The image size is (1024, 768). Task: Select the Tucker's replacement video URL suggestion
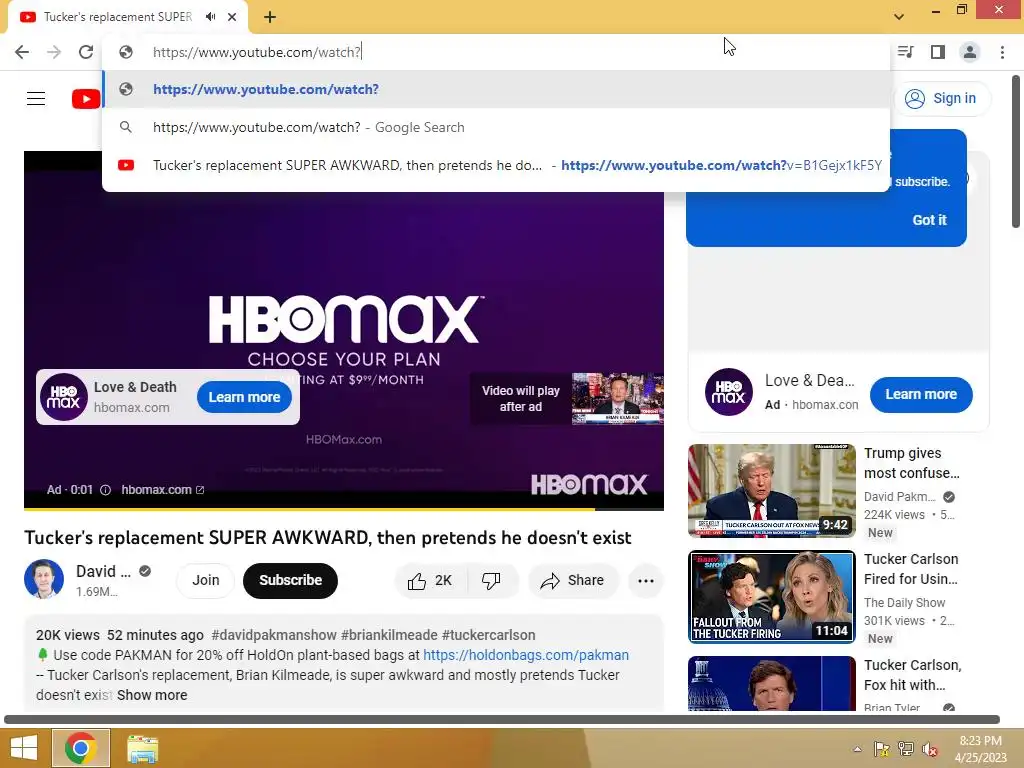[496, 165]
